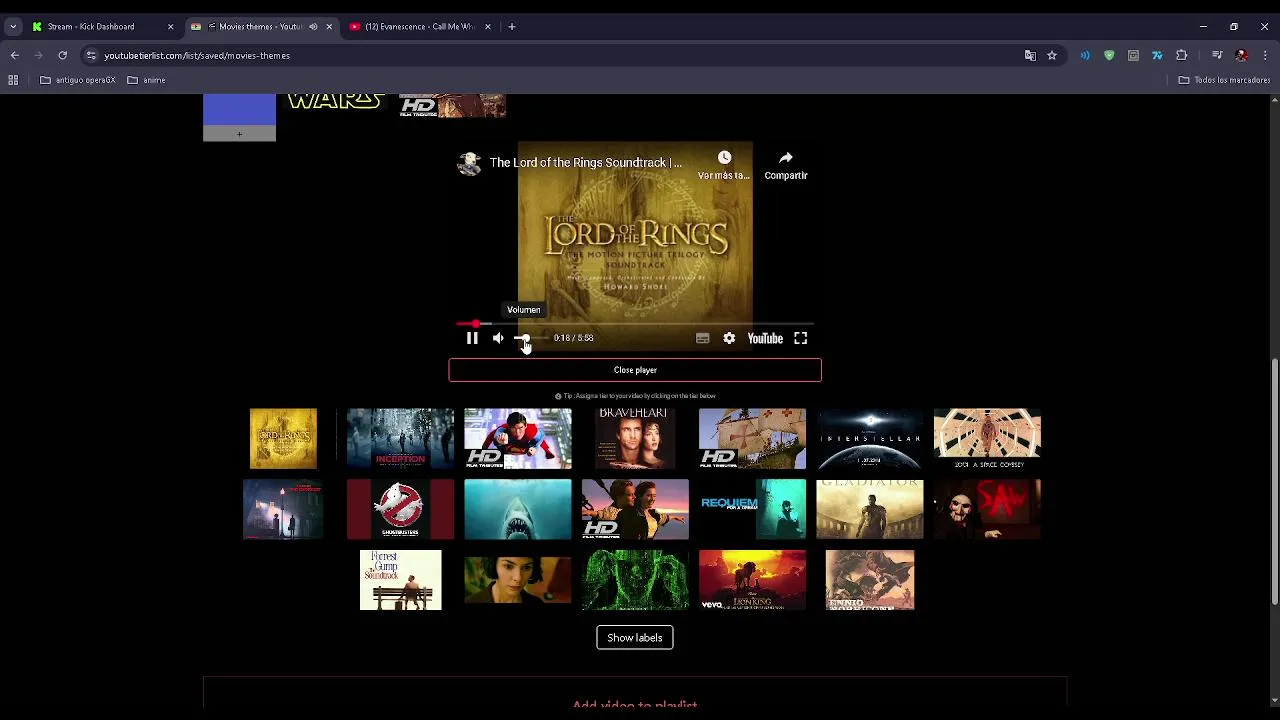1280x720 pixels.
Task: Open the video on YouTube via the logo
Action: coord(765,338)
